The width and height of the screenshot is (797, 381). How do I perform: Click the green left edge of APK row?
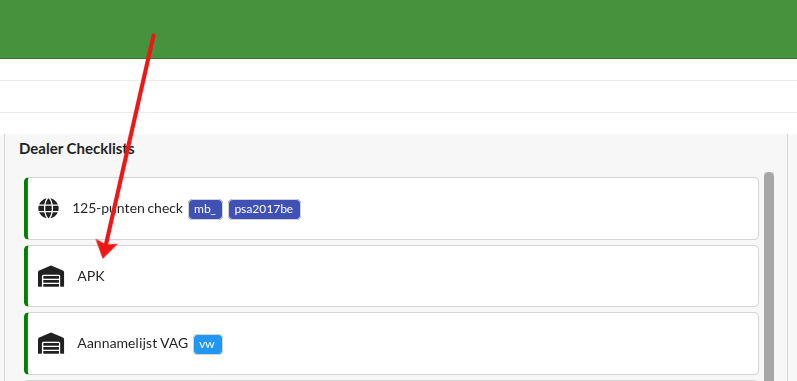click(x=26, y=276)
